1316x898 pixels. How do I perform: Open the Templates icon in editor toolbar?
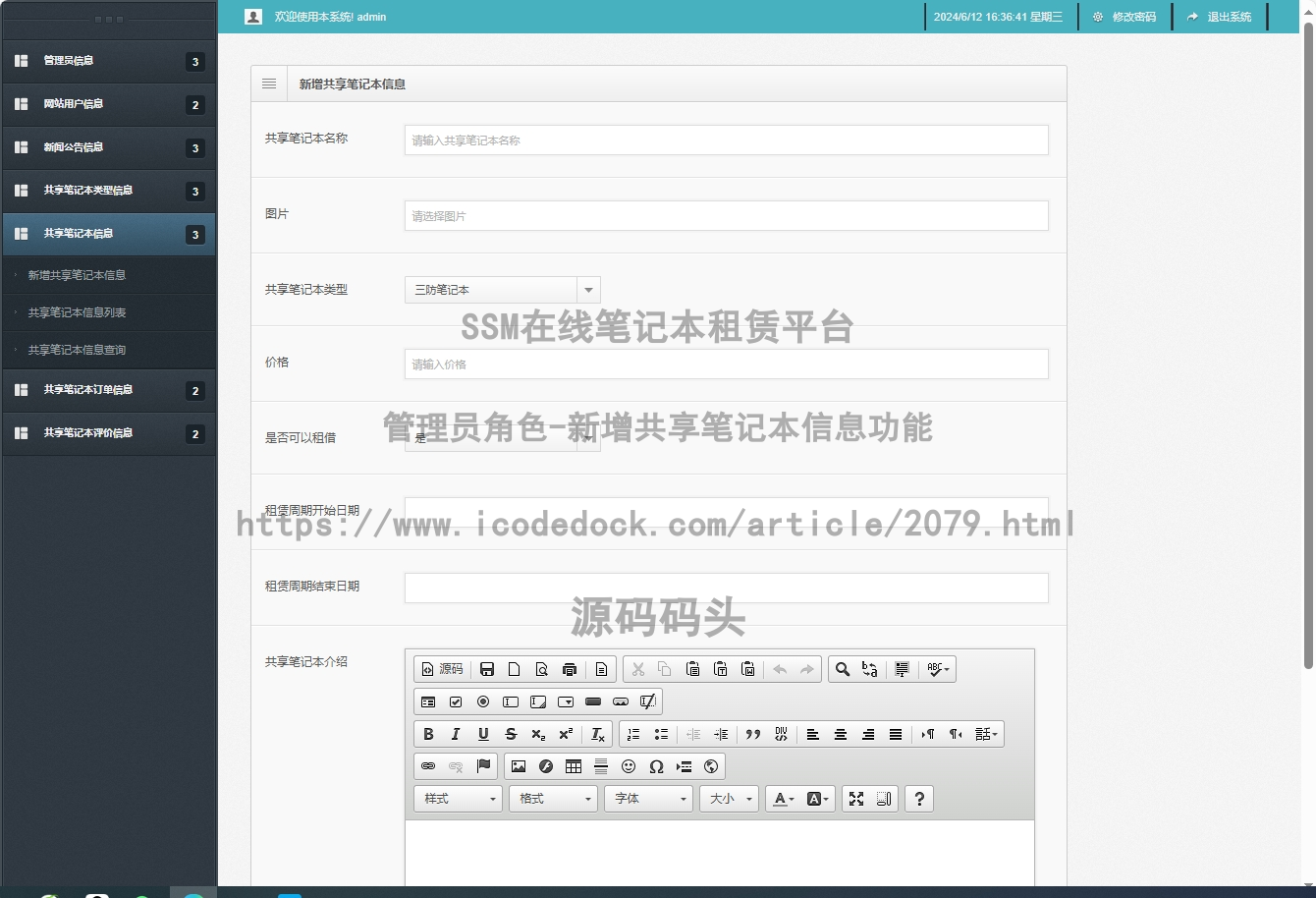(602, 669)
